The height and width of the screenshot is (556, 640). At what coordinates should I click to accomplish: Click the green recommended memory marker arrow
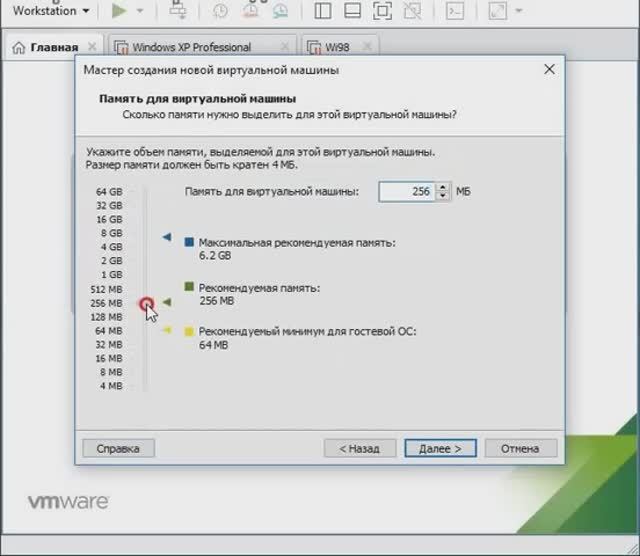click(x=167, y=302)
